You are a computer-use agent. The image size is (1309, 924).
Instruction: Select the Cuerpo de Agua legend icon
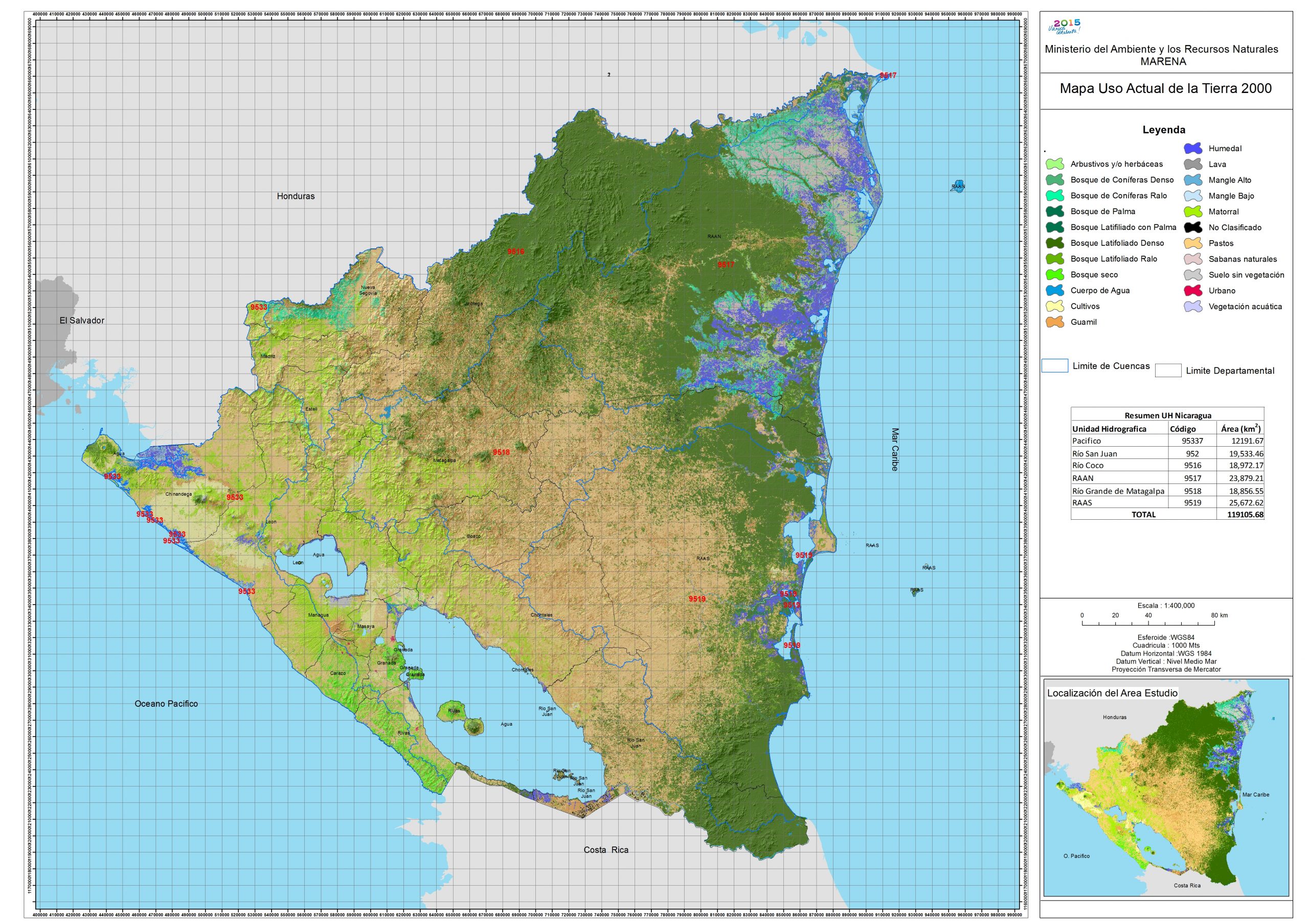tap(1055, 290)
